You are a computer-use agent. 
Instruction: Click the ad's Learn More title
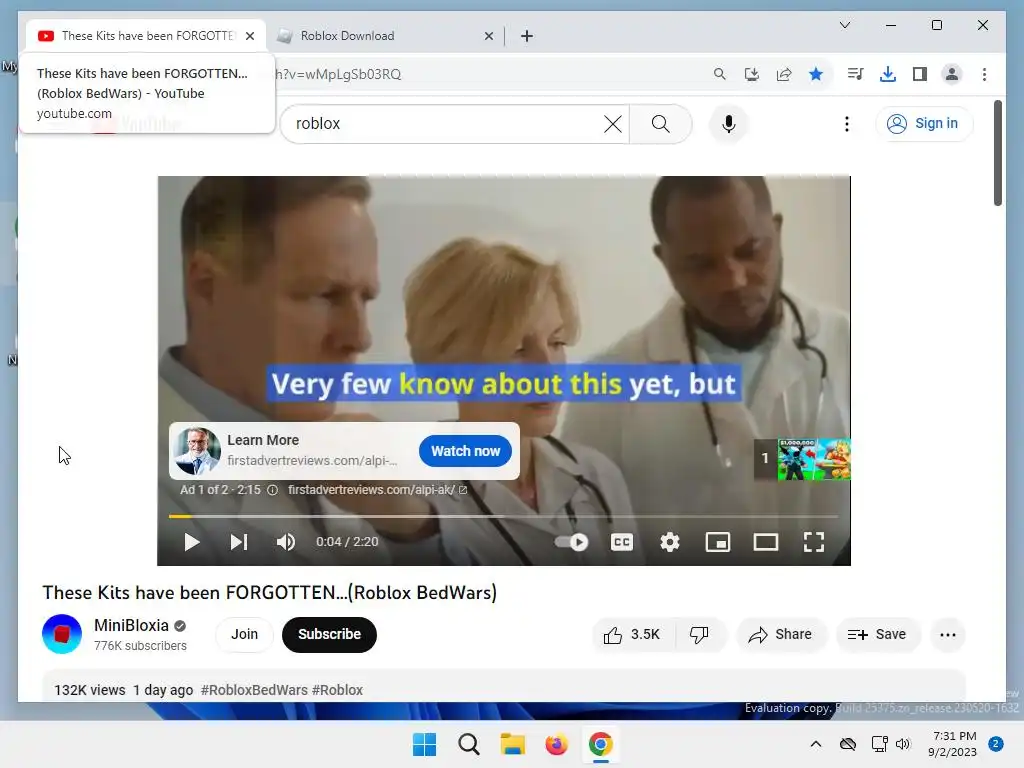(263, 440)
